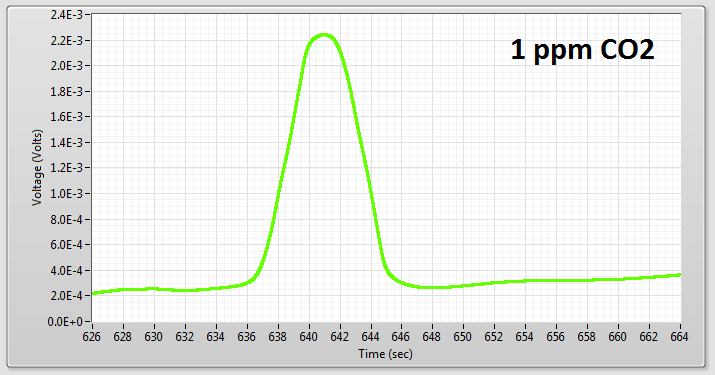Viewport: 715px width, 375px height.
Task: Click the 2.4E-3 y-axis maximum value
Action: pyautogui.click(x=67, y=15)
